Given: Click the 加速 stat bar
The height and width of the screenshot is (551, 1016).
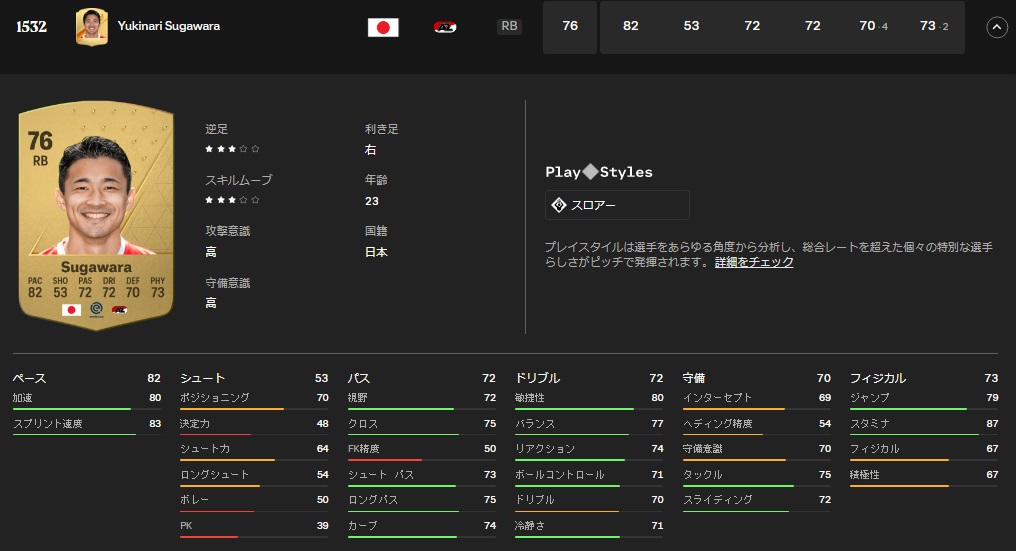Looking at the screenshot, I should tap(71, 409).
